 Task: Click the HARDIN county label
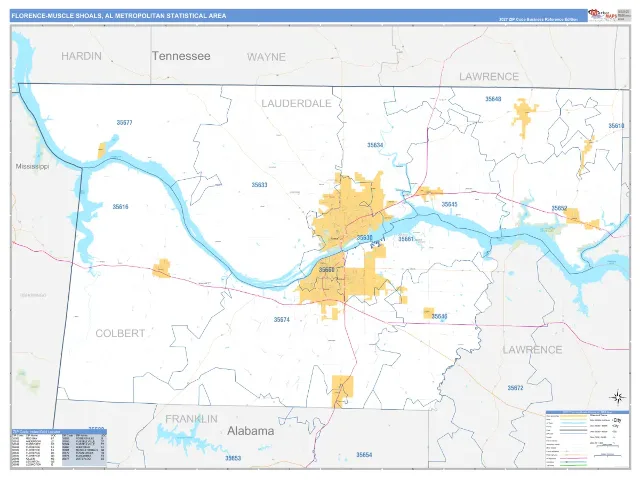(x=81, y=56)
